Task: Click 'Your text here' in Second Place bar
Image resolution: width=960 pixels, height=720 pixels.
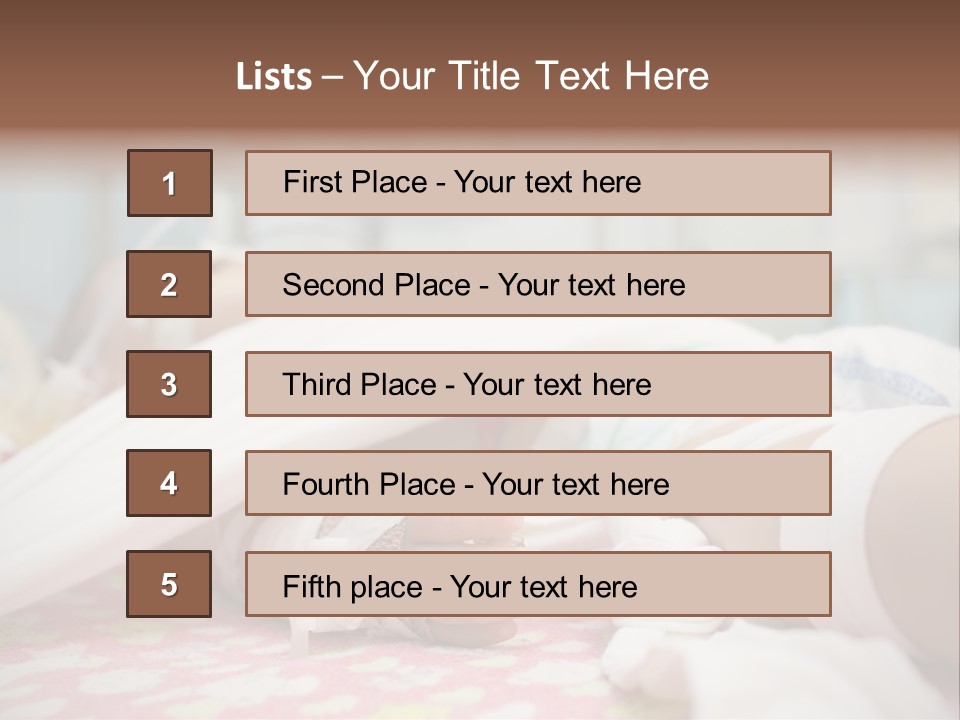Action: pyautogui.click(x=591, y=285)
